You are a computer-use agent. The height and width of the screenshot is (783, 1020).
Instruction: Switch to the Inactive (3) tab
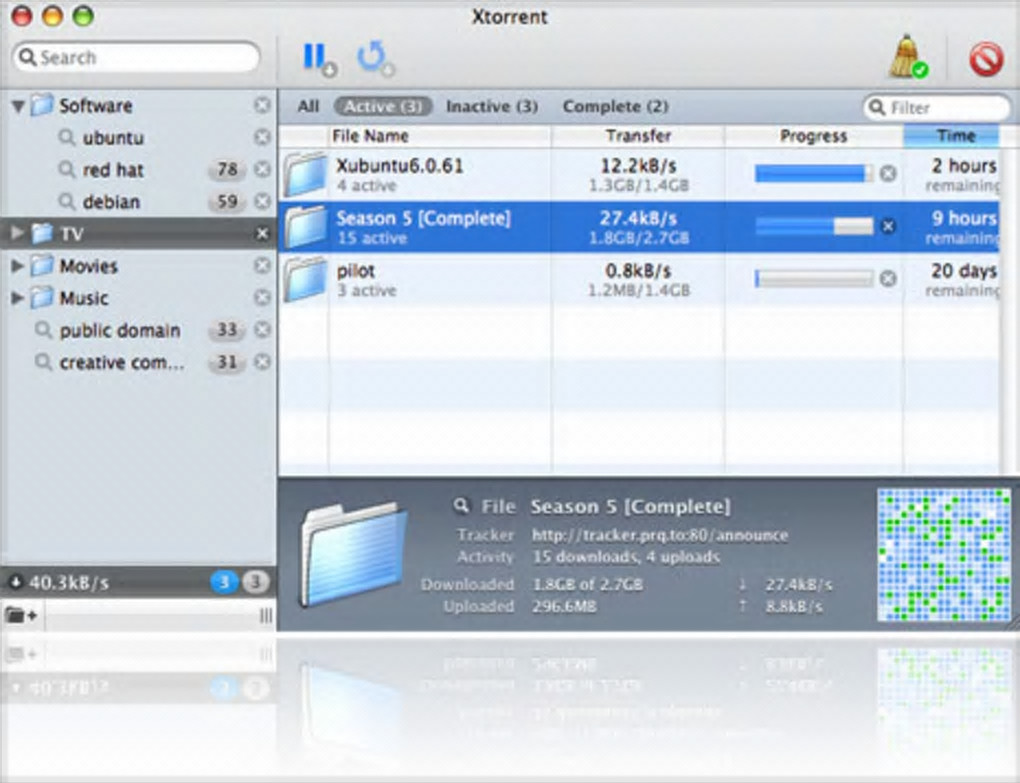492,106
